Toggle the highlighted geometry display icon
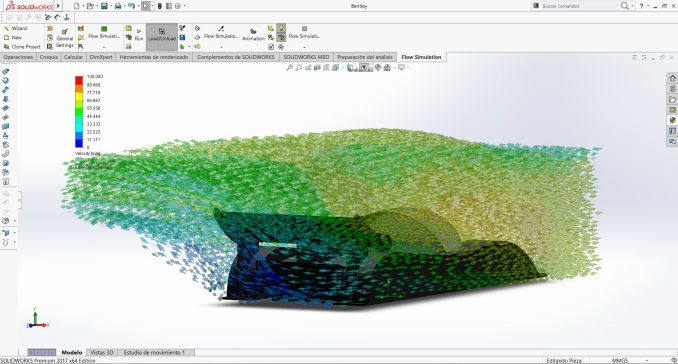Viewport: 678px width, 364px height. (281, 37)
